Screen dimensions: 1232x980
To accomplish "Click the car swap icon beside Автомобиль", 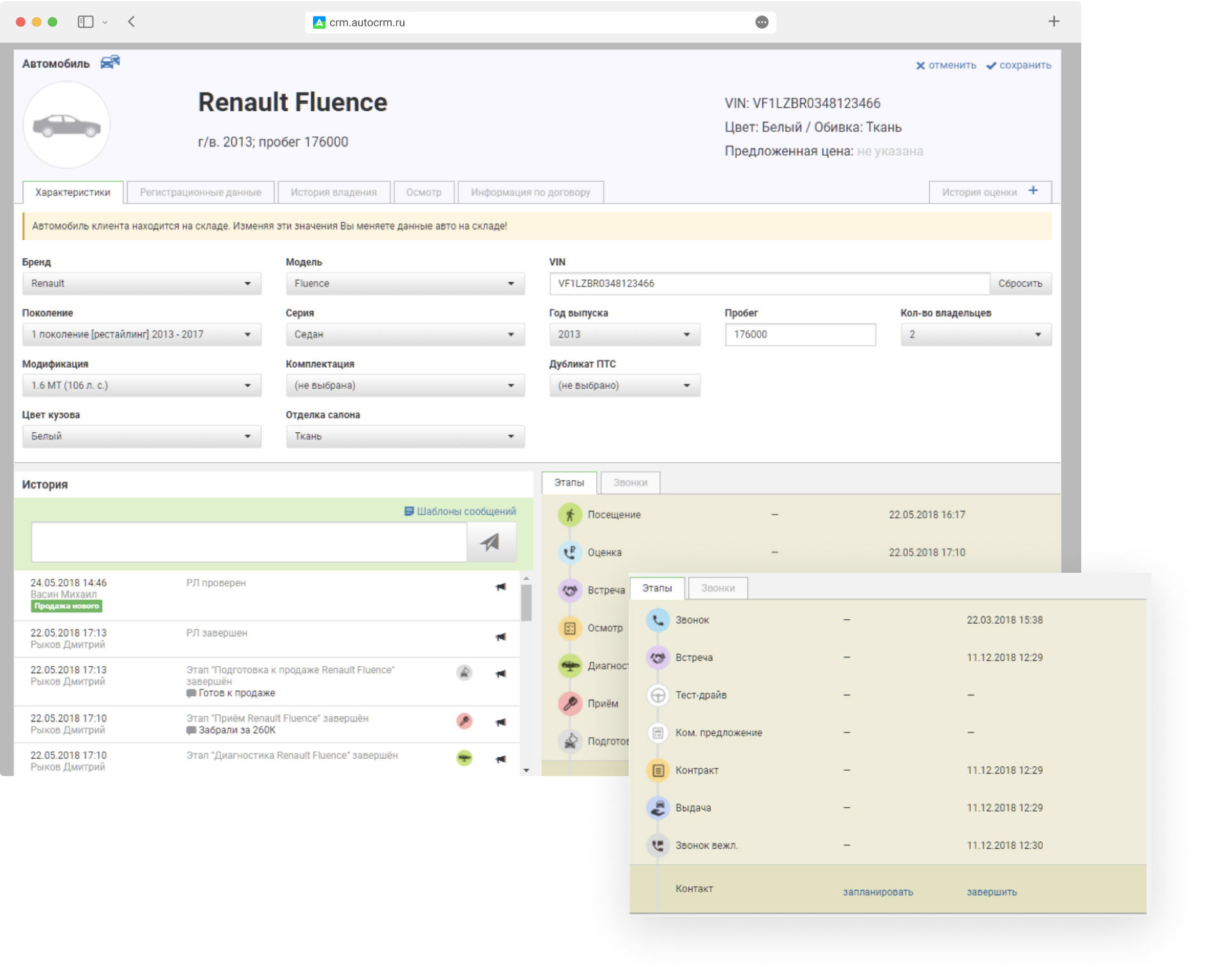I will (x=110, y=63).
